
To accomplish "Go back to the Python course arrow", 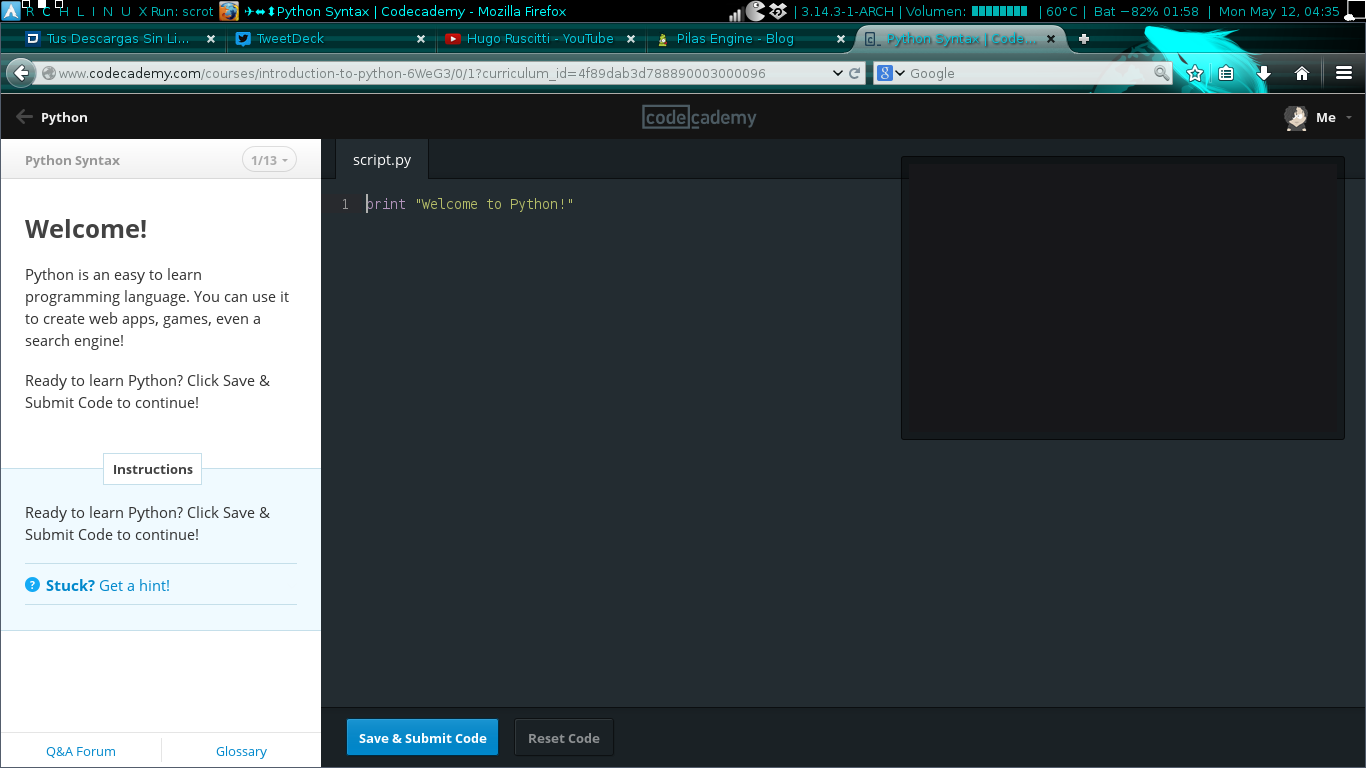I will pyautogui.click(x=24, y=117).
